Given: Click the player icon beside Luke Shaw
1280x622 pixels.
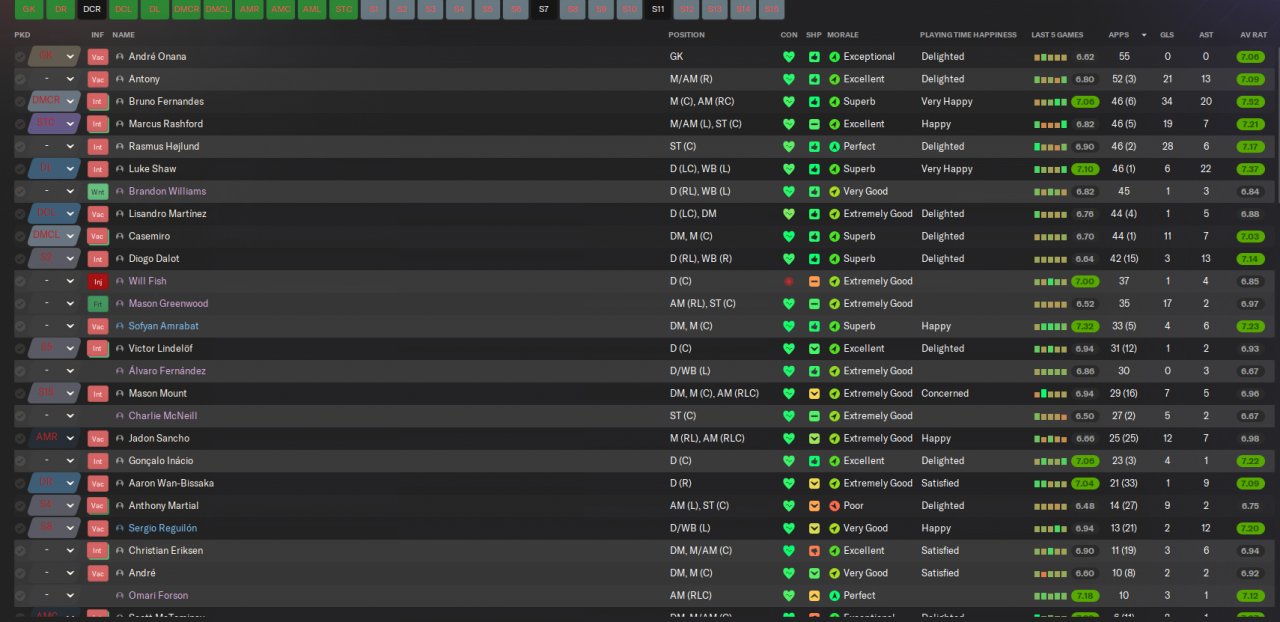Looking at the screenshot, I should [x=120, y=169].
